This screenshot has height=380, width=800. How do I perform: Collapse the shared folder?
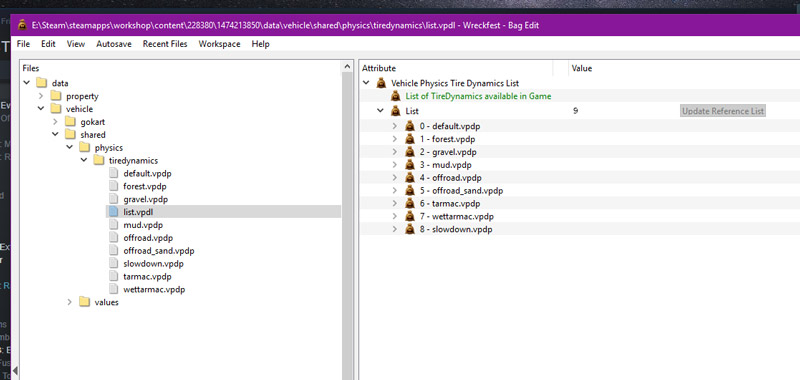tap(55, 135)
